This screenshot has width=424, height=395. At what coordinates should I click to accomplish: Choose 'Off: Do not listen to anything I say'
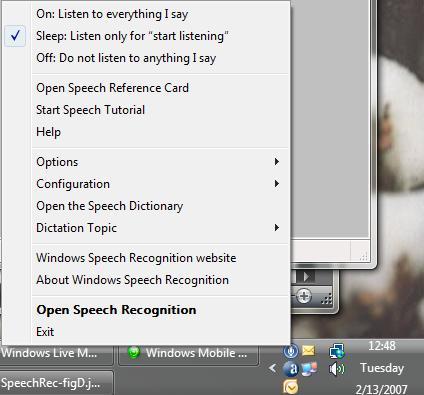[146, 58]
